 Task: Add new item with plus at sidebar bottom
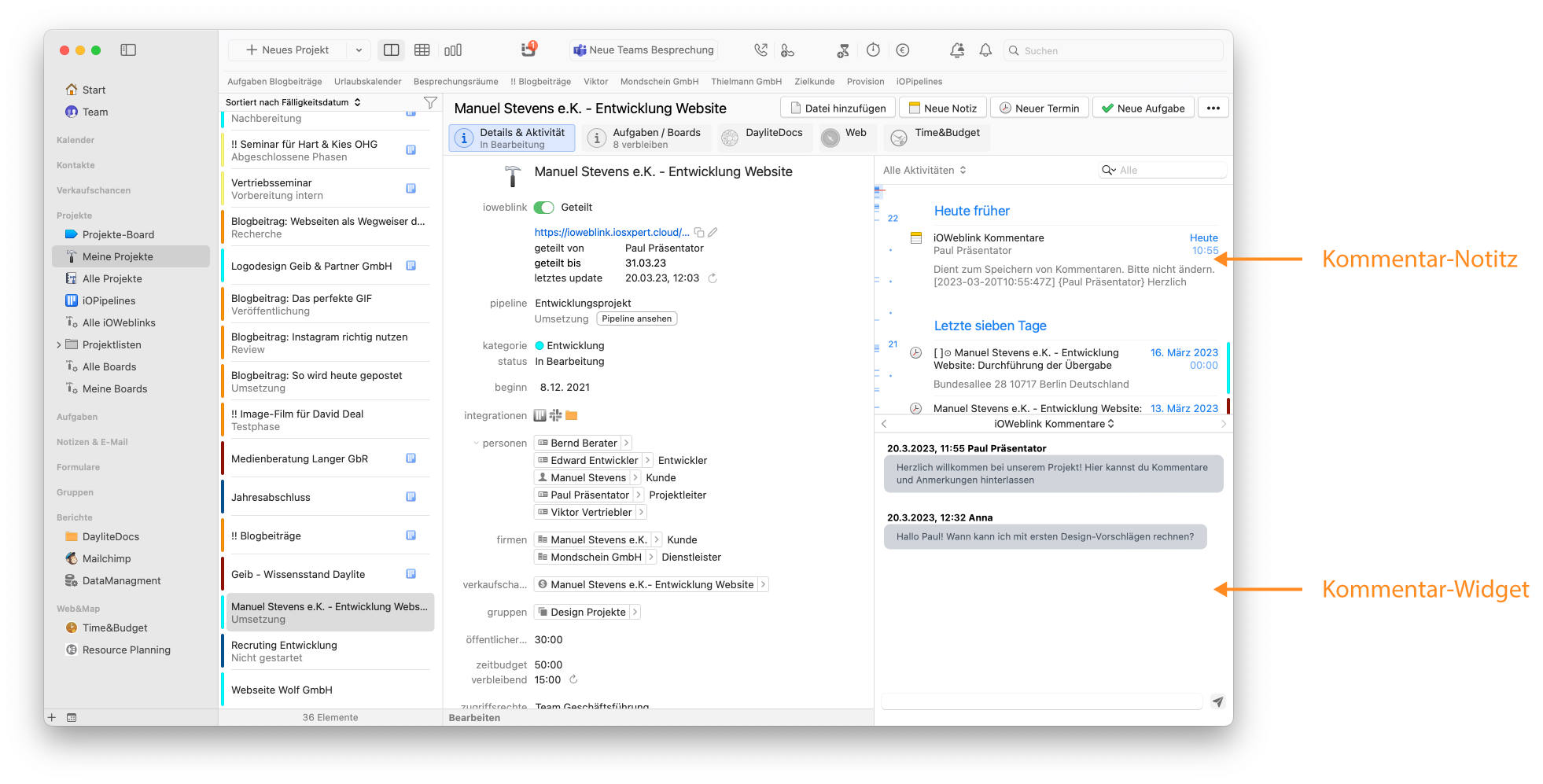pyautogui.click(x=52, y=717)
